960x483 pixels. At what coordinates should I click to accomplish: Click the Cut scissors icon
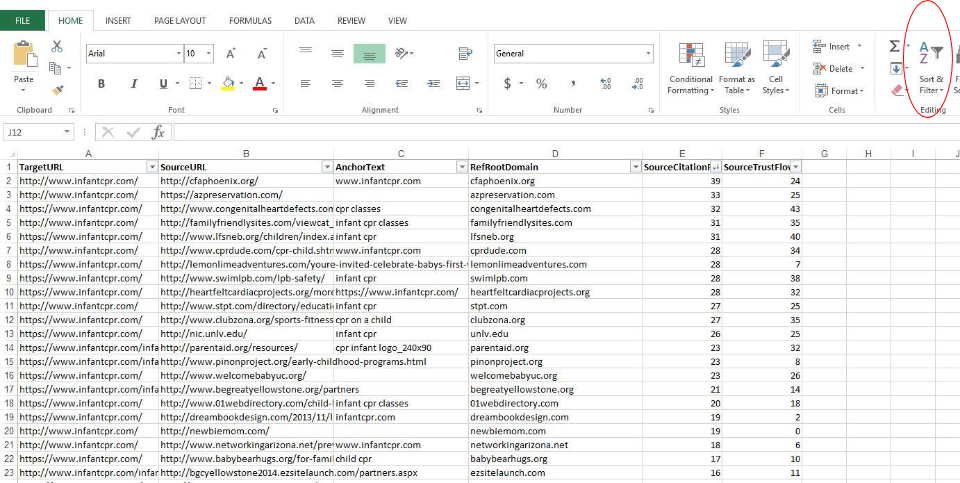pyautogui.click(x=57, y=47)
